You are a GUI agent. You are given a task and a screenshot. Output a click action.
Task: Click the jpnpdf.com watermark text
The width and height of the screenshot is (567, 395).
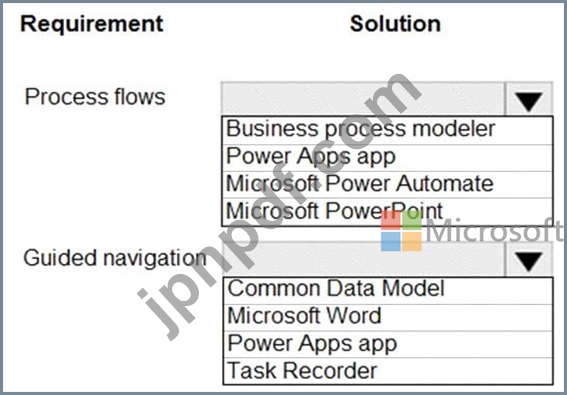[278, 206]
